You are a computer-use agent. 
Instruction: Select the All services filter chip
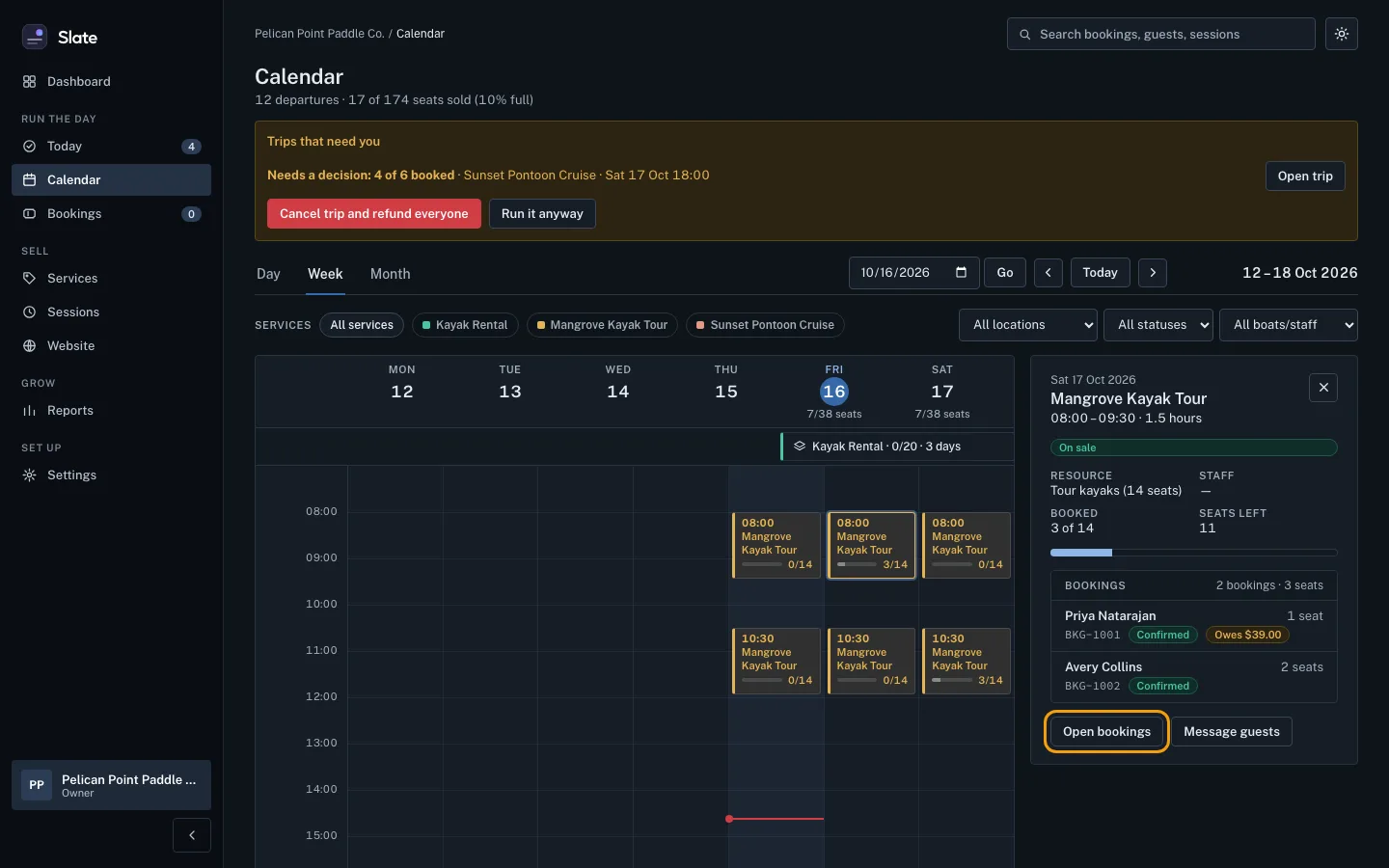click(362, 325)
